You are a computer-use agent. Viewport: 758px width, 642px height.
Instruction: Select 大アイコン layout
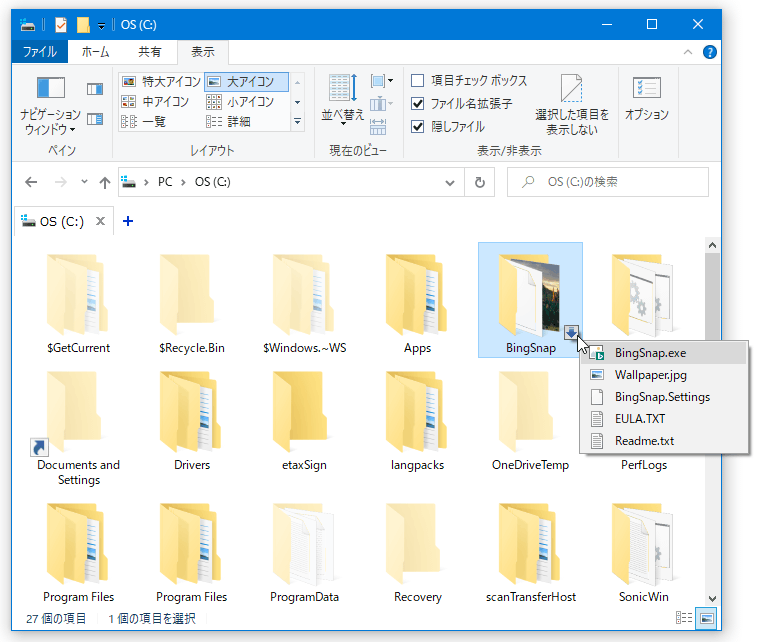(247, 81)
